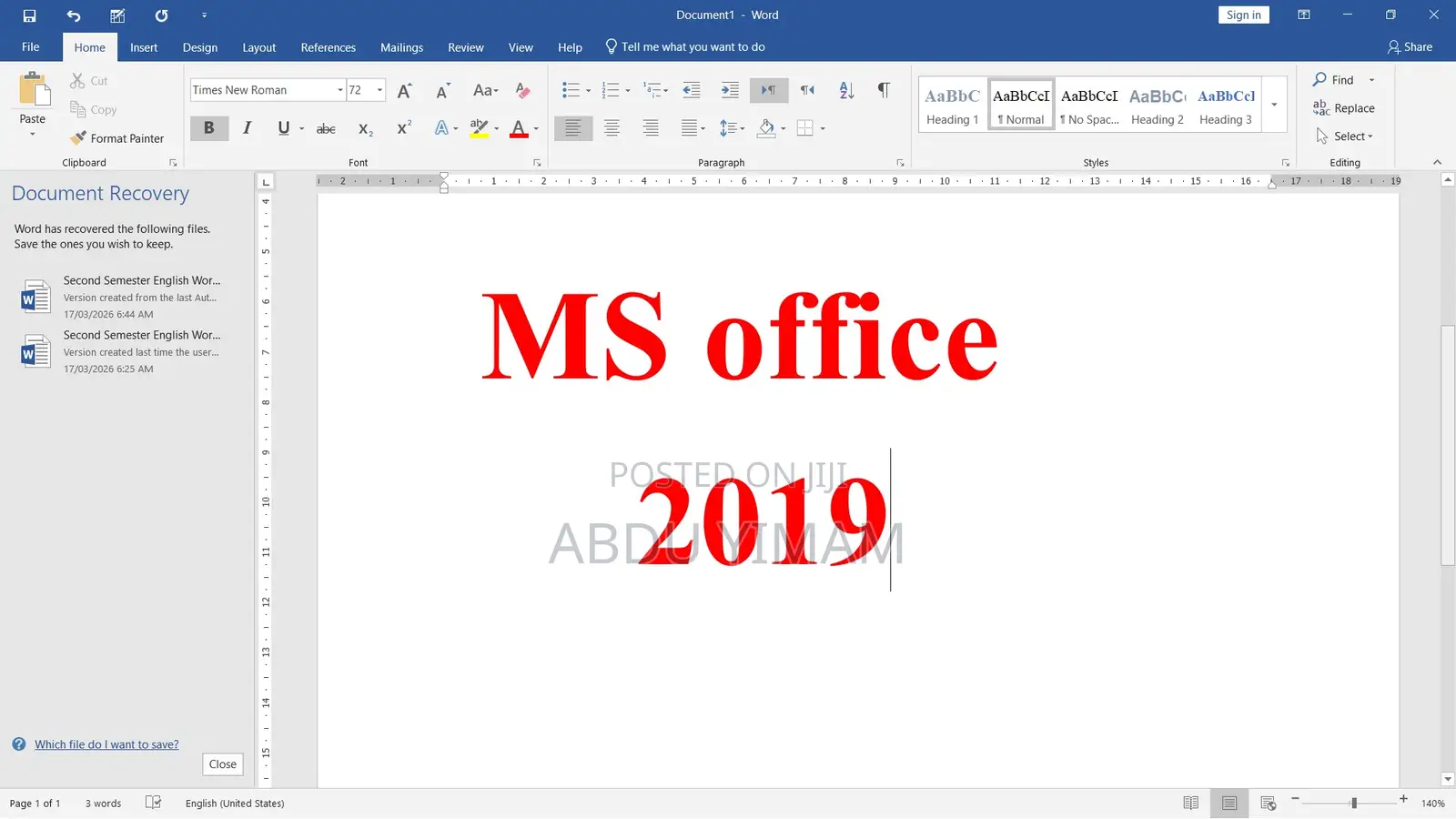Image resolution: width=1456 pixels, height=819 pixels.
Task: Click Find in Editing group
Action: coord(1334,80)
